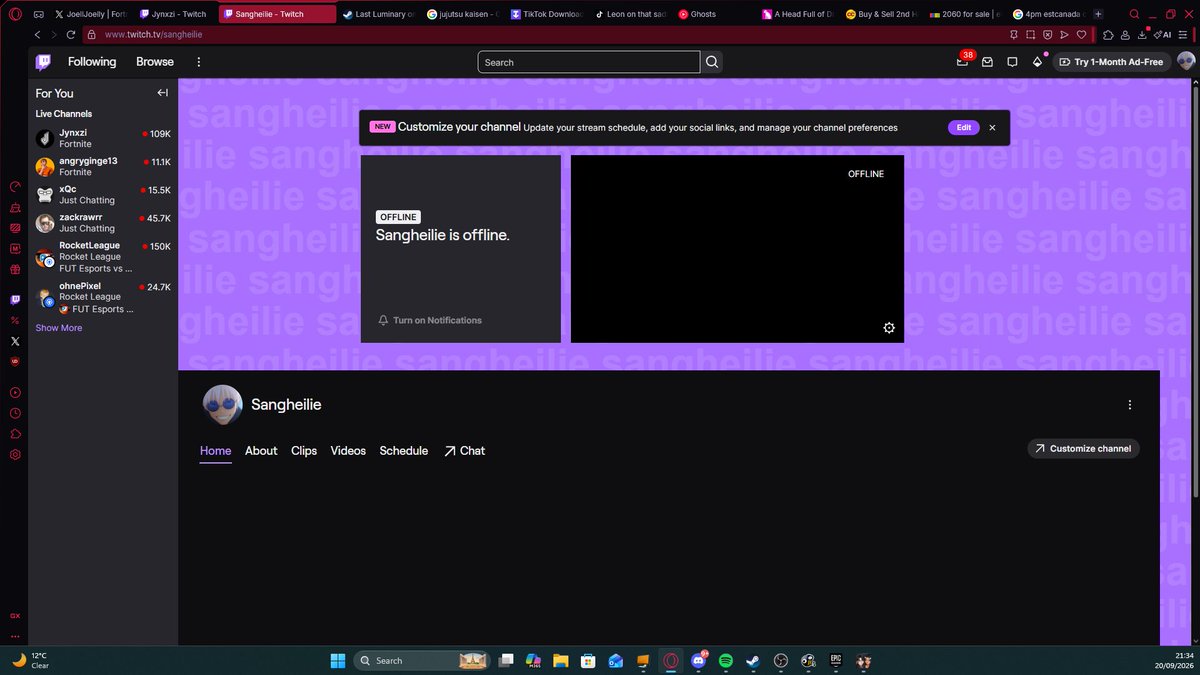Open Twitch panel in Opera sidebar
The height and width of the screenshot is (675, 1200).
pyautogui.click(x=15, y=299)
